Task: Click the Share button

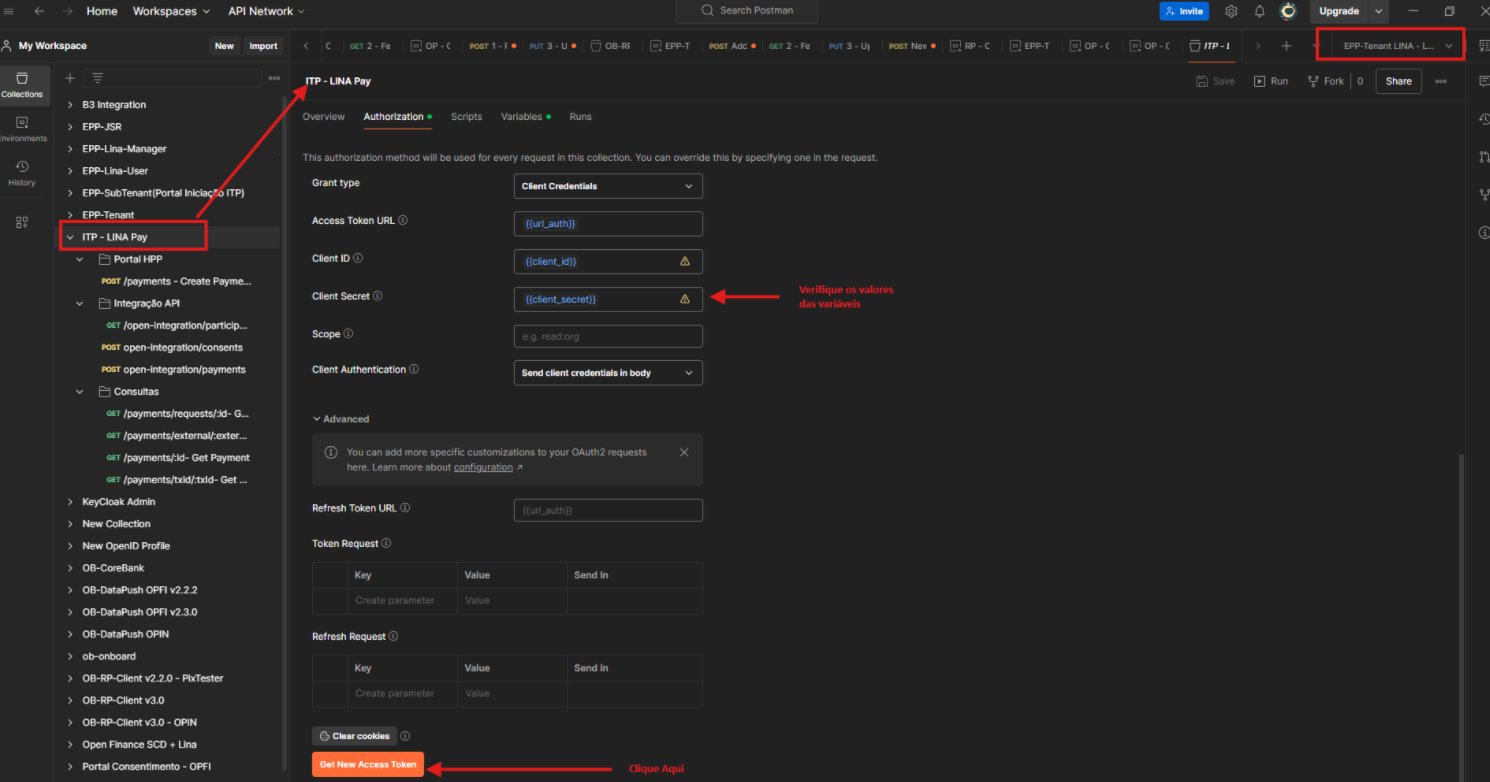Action: click(1399, 81)
